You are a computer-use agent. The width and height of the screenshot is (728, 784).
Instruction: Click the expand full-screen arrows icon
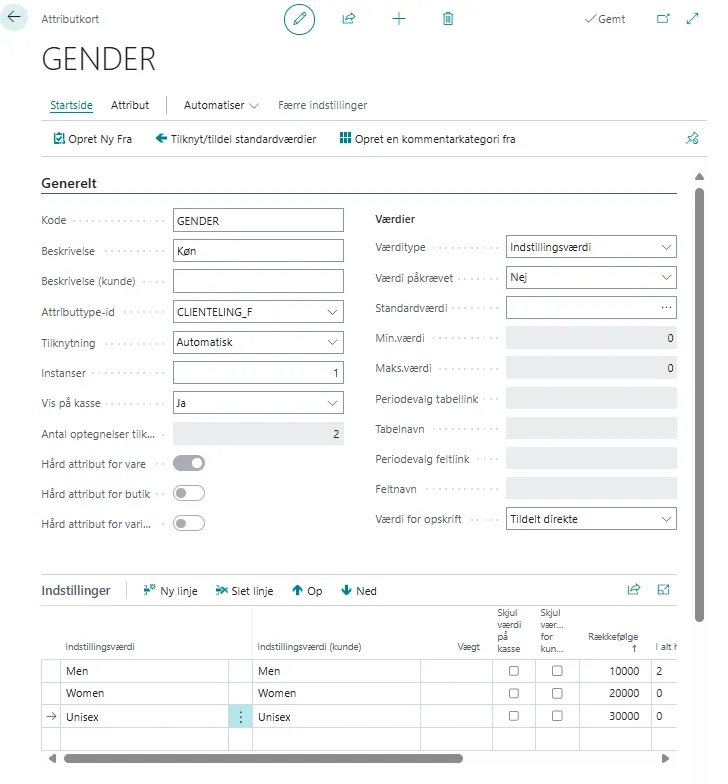tap(692, 19)
